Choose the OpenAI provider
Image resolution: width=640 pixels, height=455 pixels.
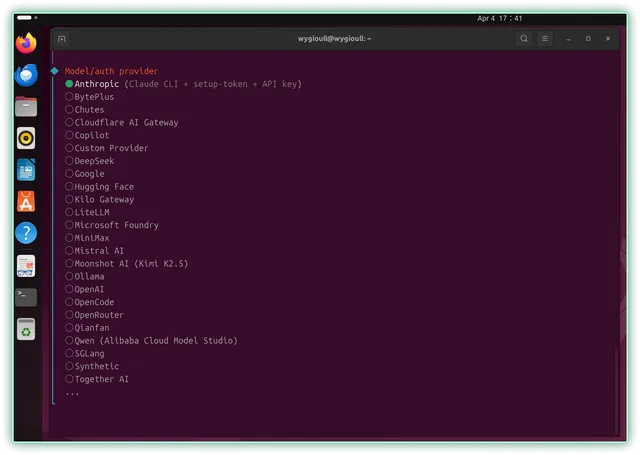pos(85,289)
